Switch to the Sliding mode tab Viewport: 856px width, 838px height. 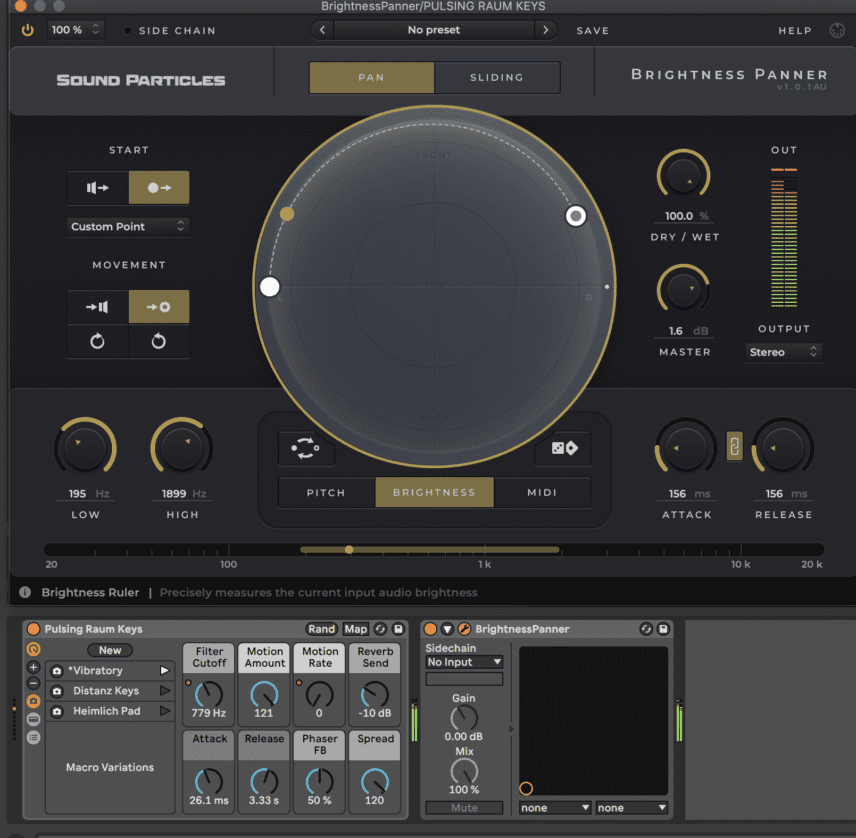tap(497, 78)
